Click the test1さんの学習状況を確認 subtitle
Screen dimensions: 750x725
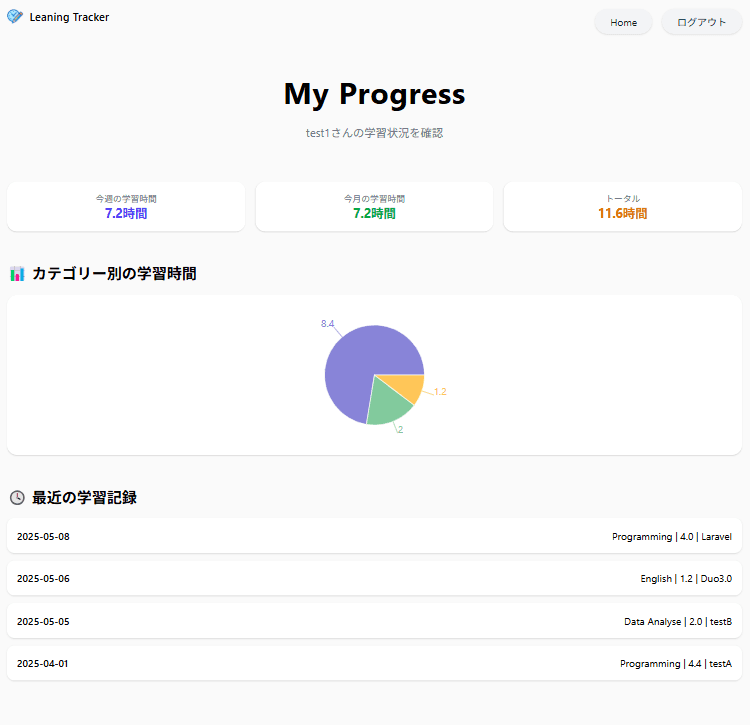point(375,133)
